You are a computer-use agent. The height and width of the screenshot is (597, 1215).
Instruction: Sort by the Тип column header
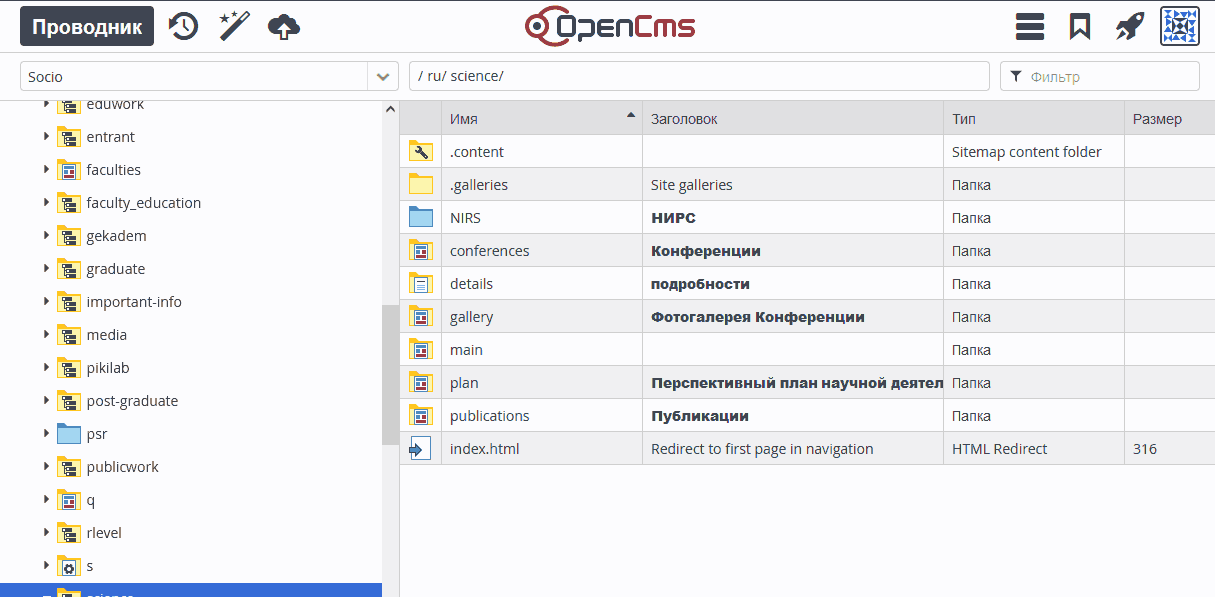1032,119
